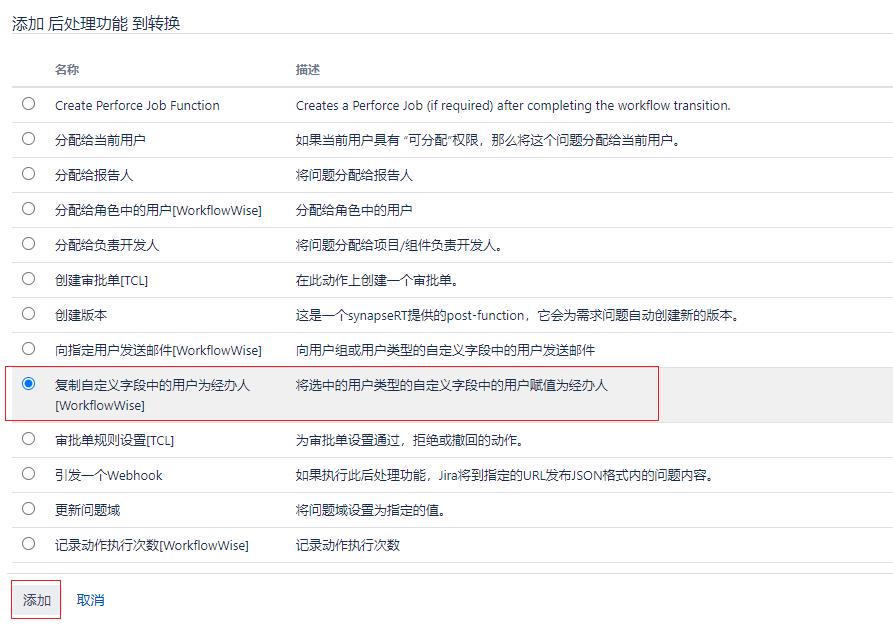Click the 创建版本 name label

coord(81,315)
